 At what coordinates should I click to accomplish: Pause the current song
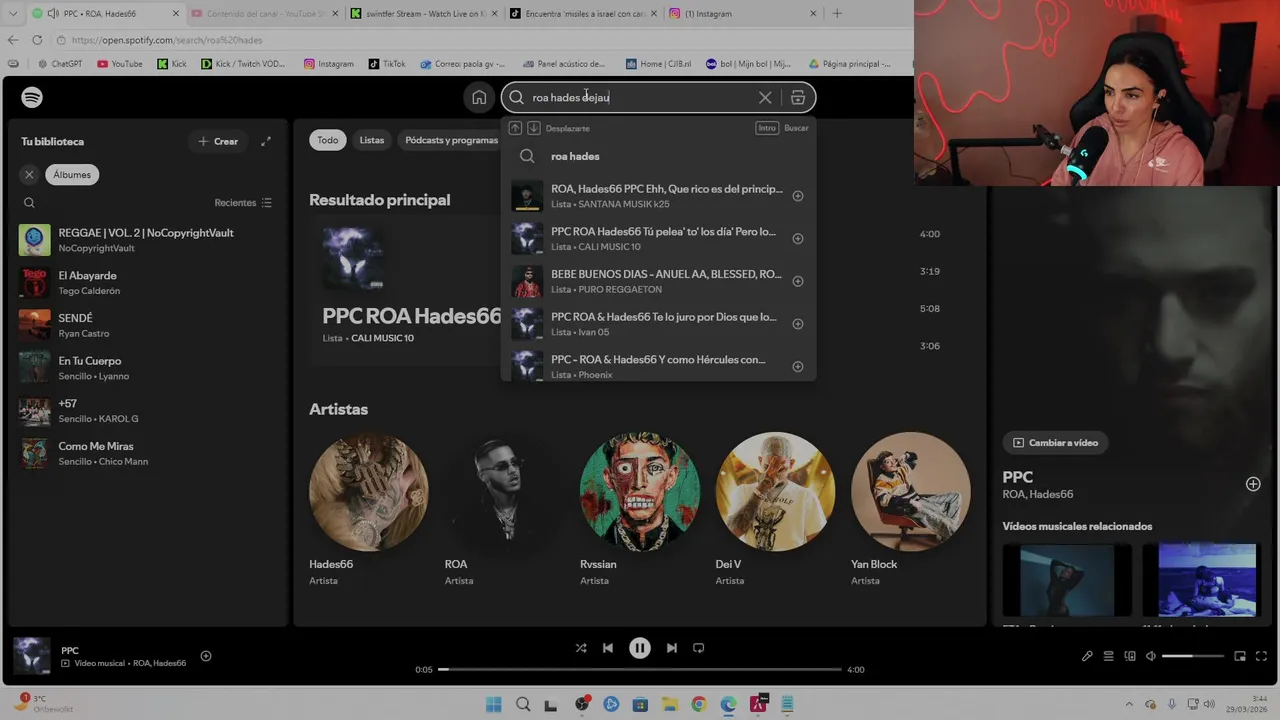(x=640, y=648)
